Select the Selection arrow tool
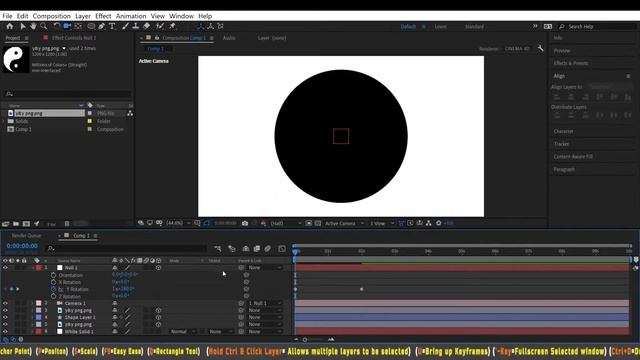 [23, 26]
